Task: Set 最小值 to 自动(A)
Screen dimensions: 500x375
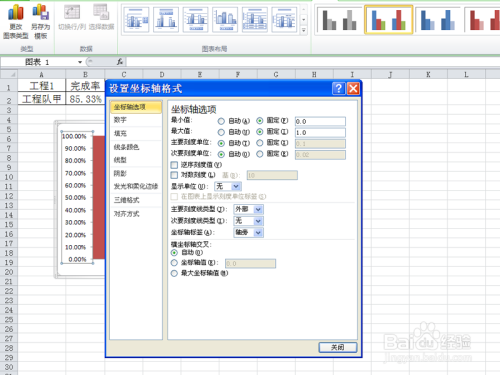Action: pos(221,121)
